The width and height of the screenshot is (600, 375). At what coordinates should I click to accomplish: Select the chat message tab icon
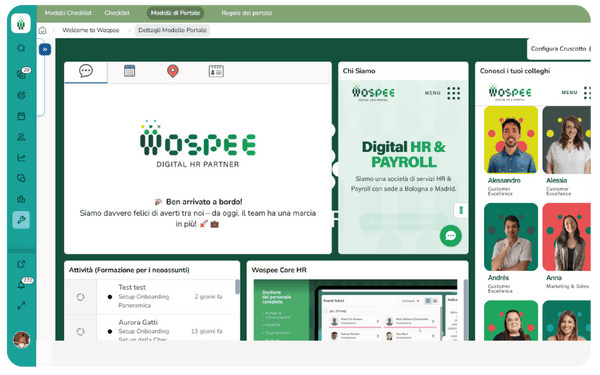tap(86, 71)
